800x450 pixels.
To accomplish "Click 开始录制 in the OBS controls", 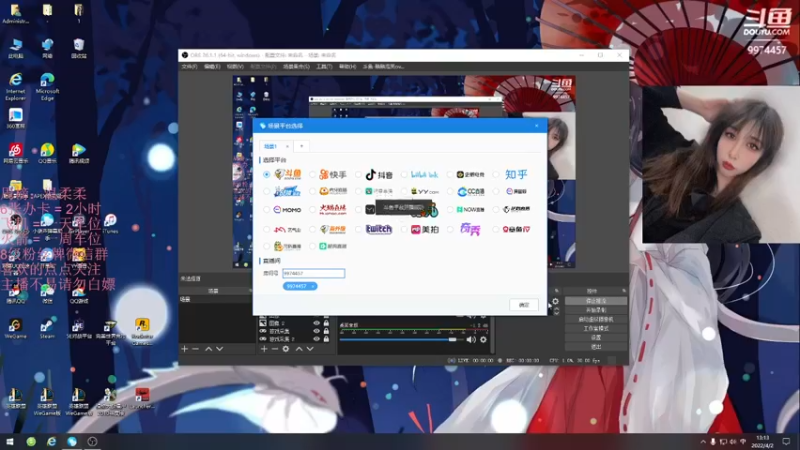I will tap(596, 310).
